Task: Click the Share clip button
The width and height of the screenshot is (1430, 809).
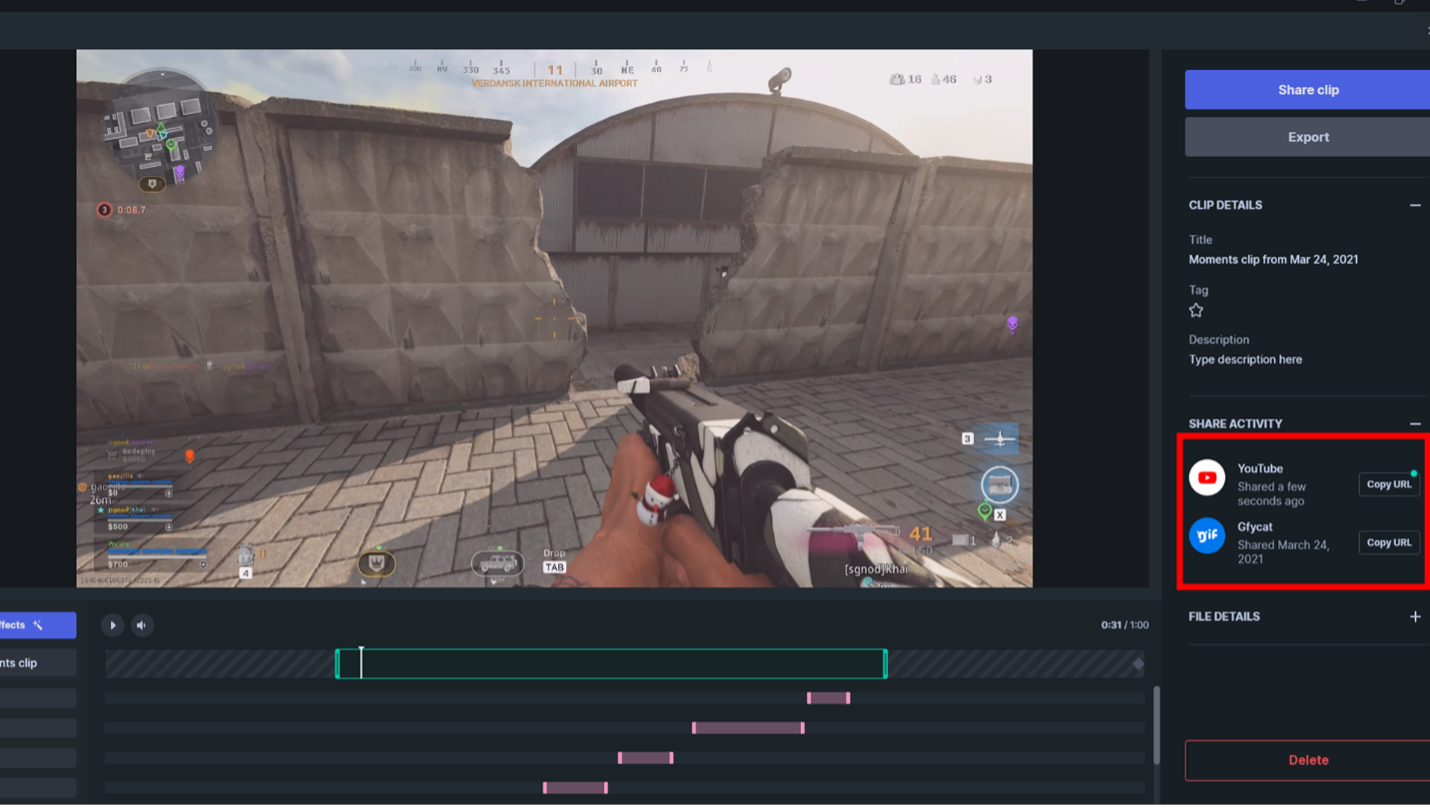Action: (1307, 90)
